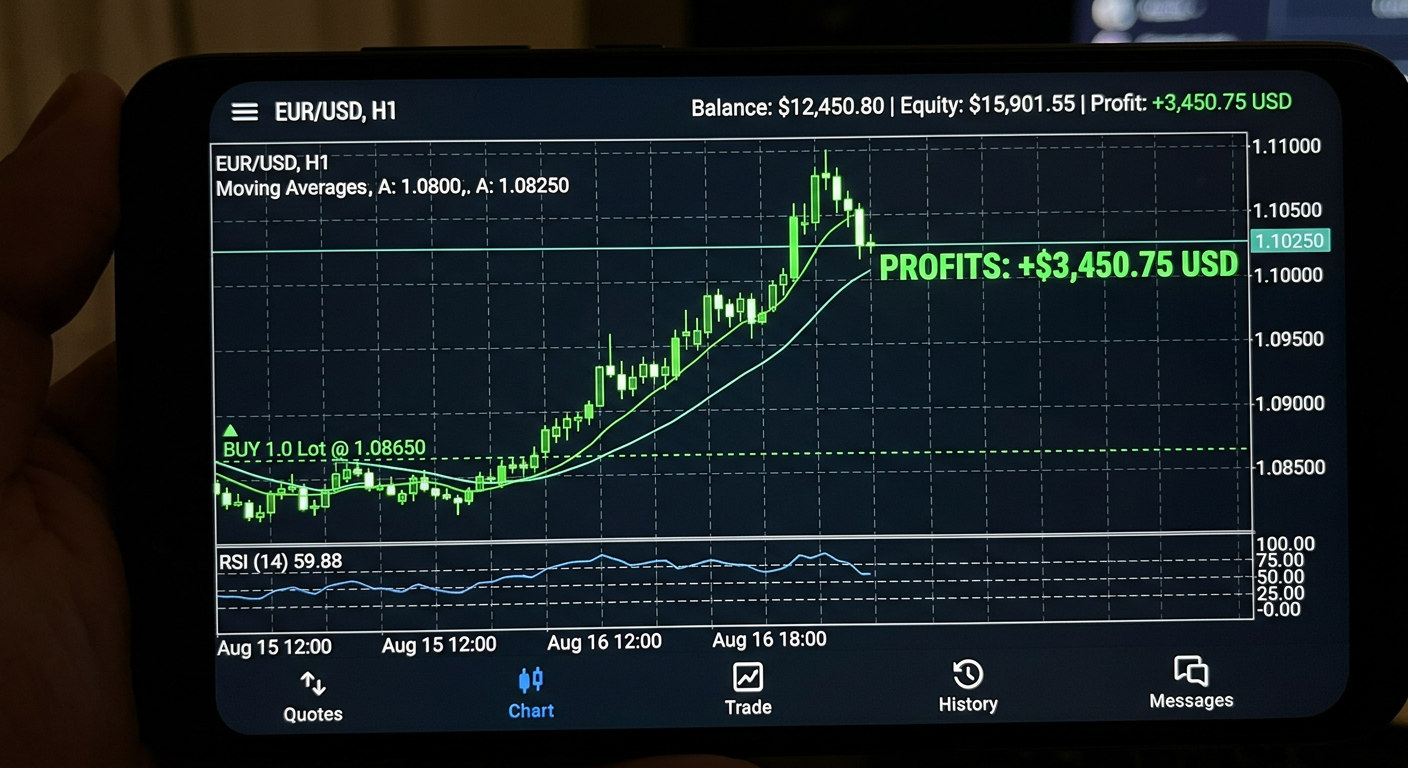Tap the RSI (14) 59.88 indicator label
This screenshot has width=1408, height=768.
280,562
